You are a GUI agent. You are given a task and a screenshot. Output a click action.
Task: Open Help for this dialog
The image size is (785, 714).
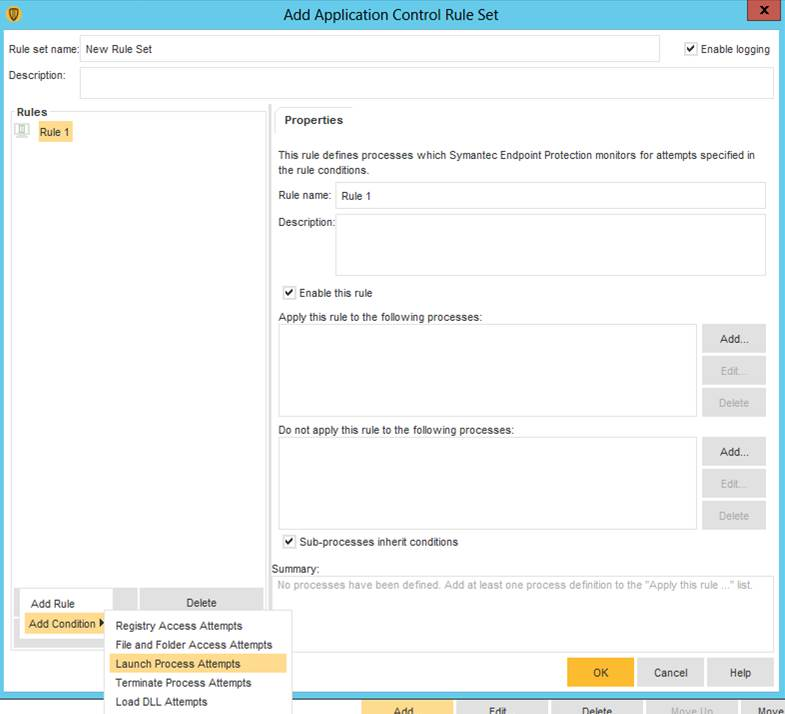[740, 672]
